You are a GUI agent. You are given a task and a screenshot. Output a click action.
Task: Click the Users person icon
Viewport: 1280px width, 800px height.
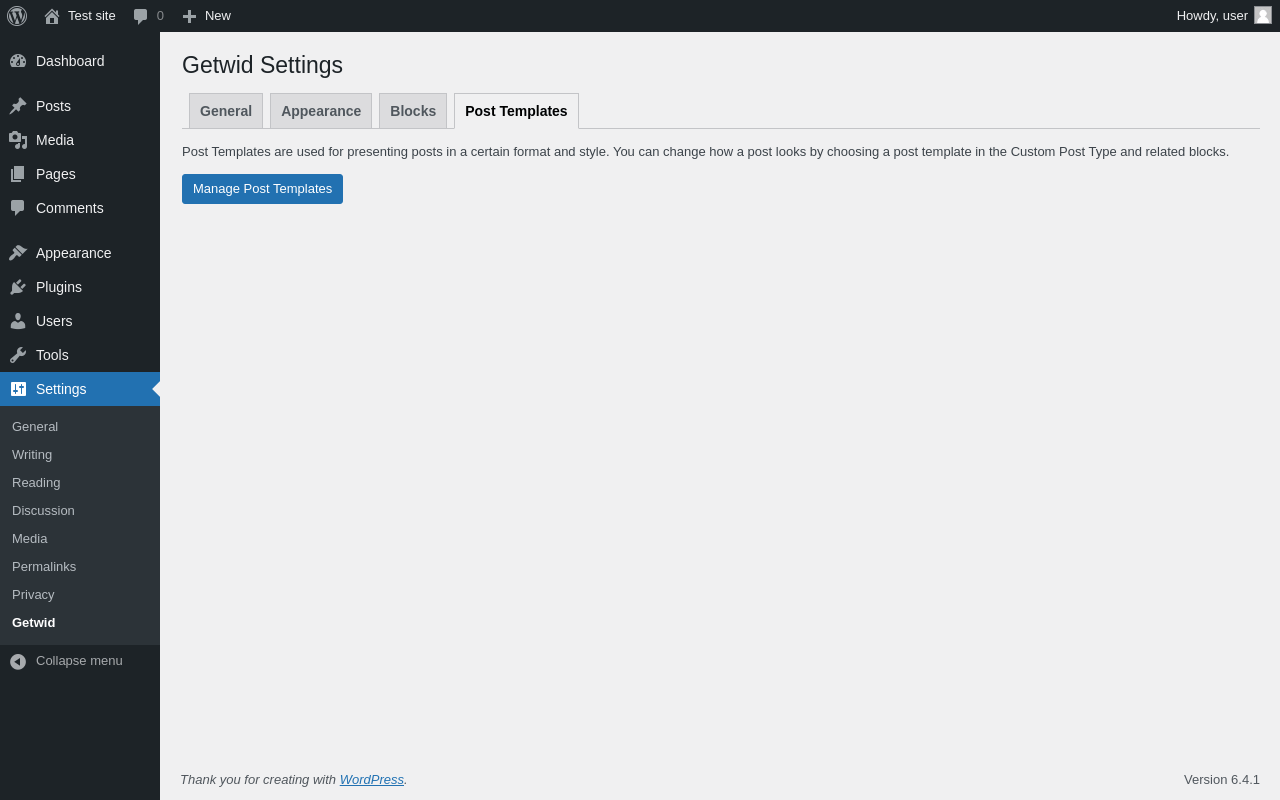(x=18, y=321)
